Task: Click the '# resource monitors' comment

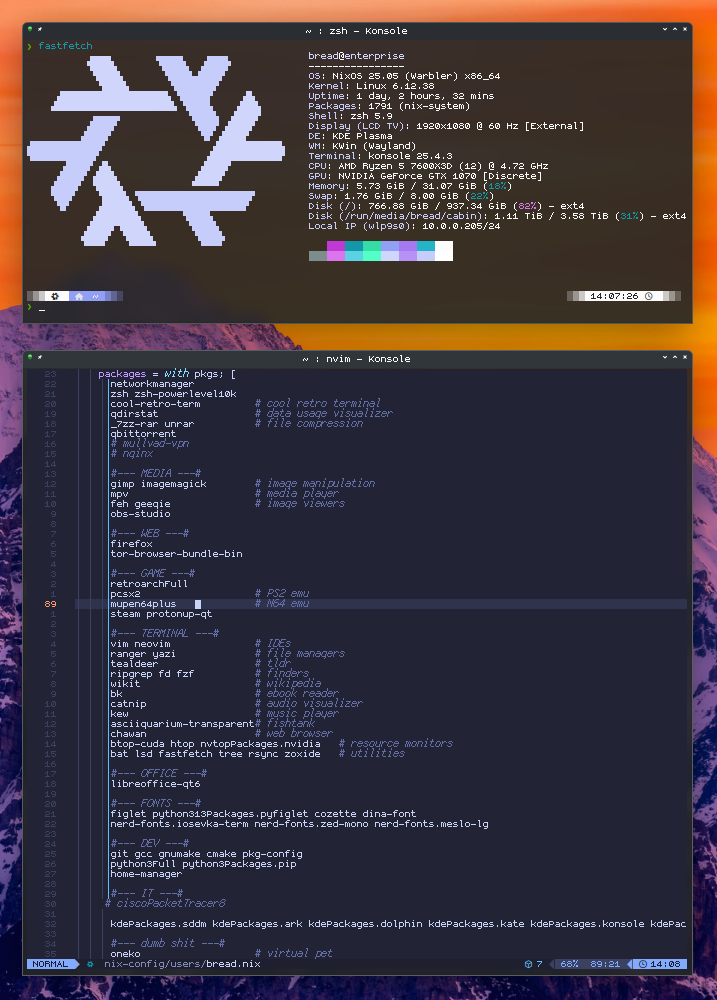Action: pos(395,743)
